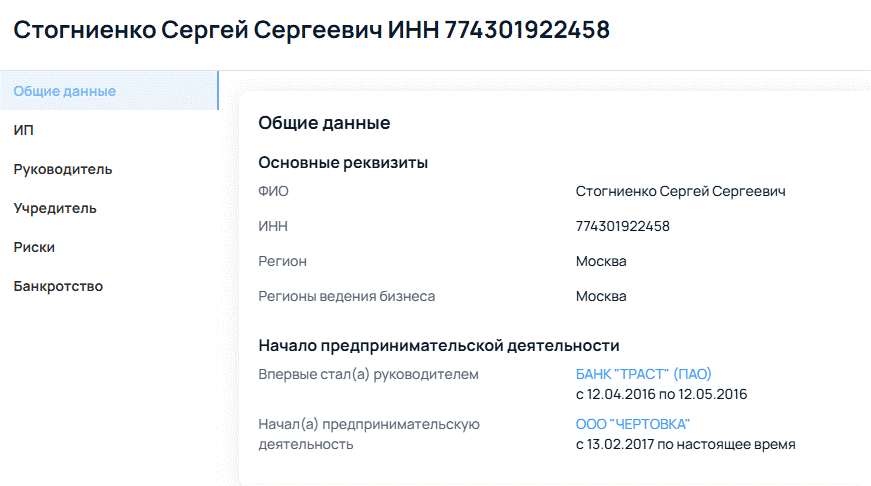The image size is (871, 486).
Task: Click the ФИО value Стогниенко Сергей Сергеевич
Action: [680, 191]
